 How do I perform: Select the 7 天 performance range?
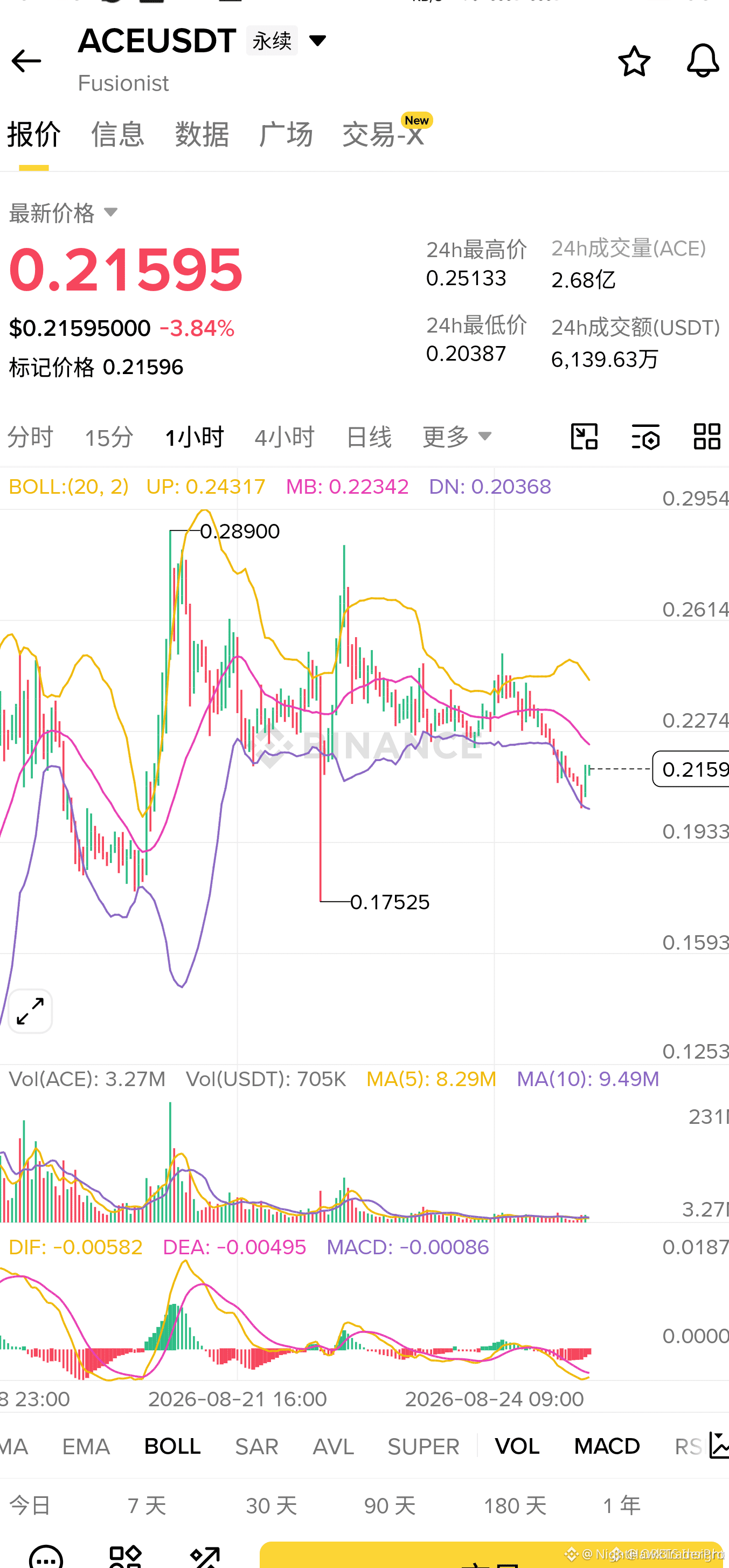147,1506
